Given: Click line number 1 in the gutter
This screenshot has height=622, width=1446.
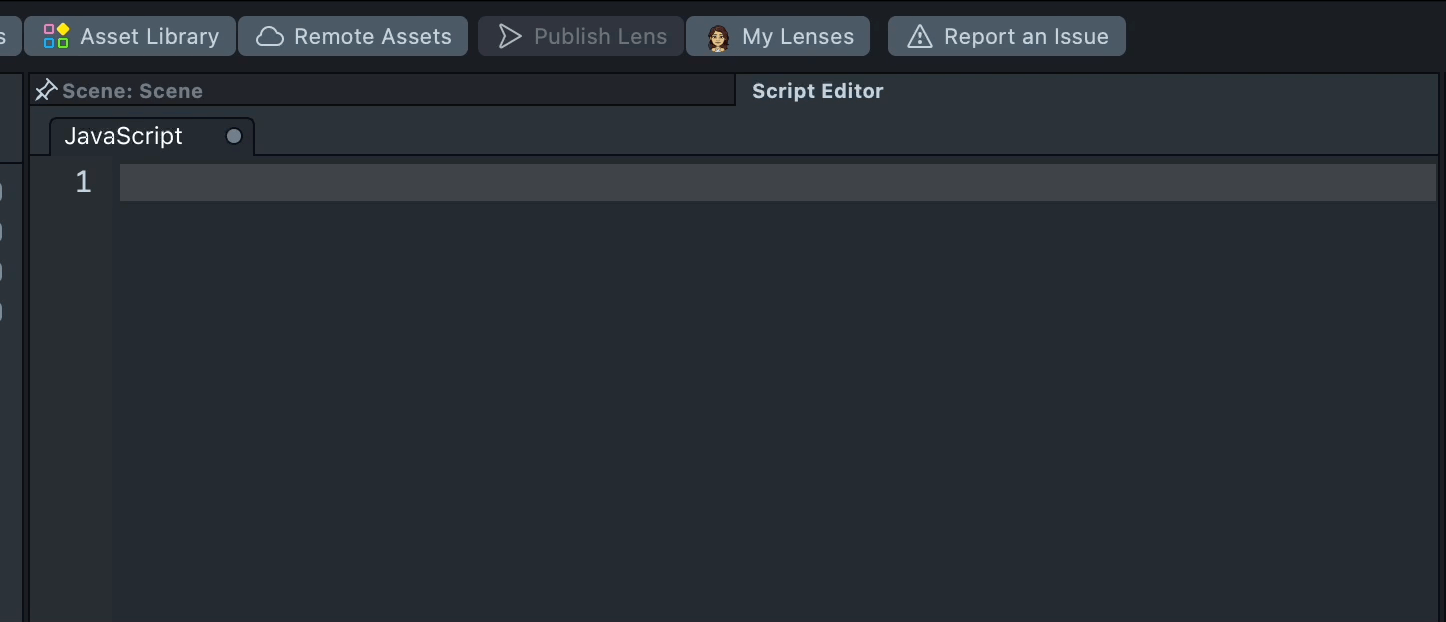Looking at the screenshot, I should tap(83, 182).
